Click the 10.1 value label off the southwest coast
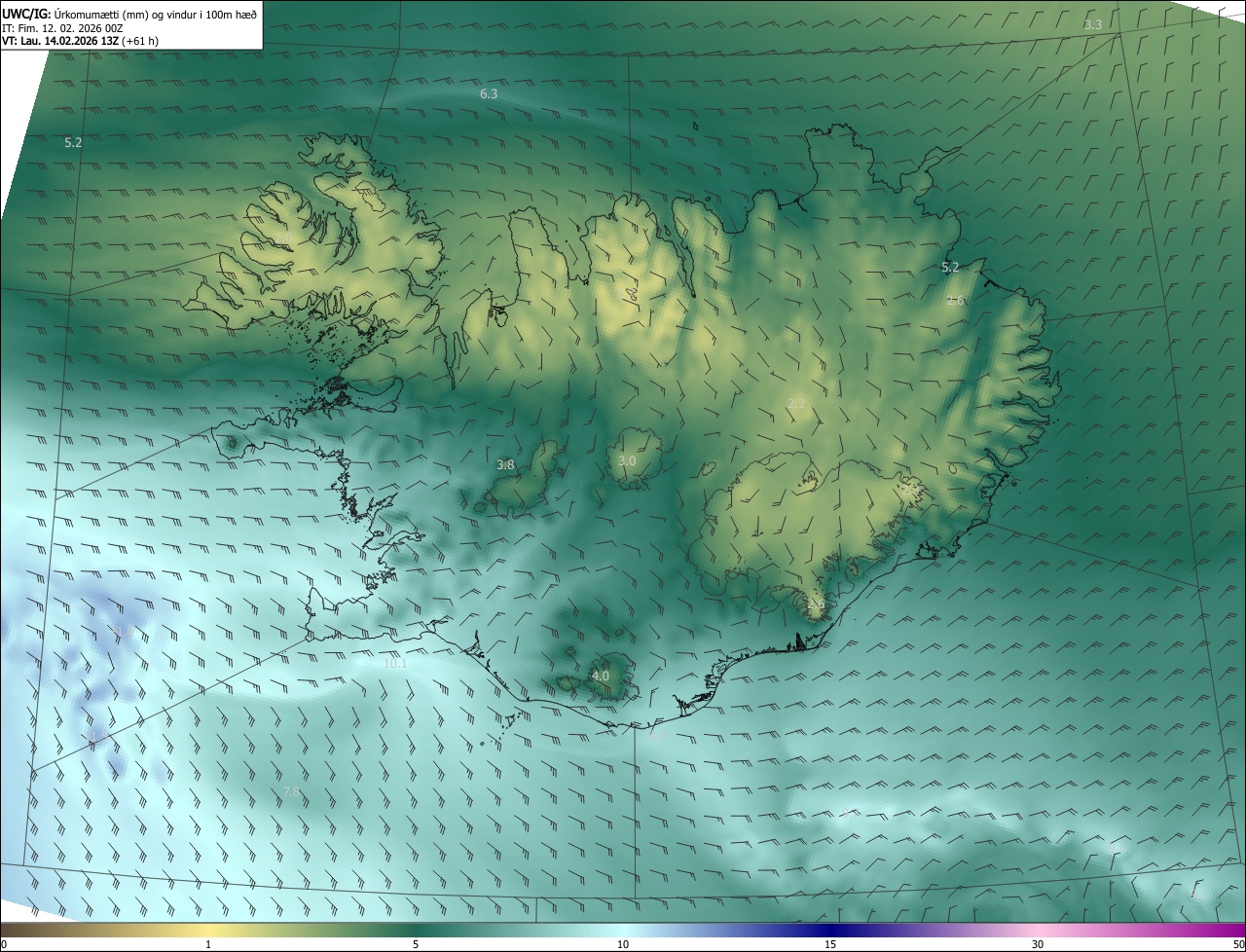 [x=395, y=664]
